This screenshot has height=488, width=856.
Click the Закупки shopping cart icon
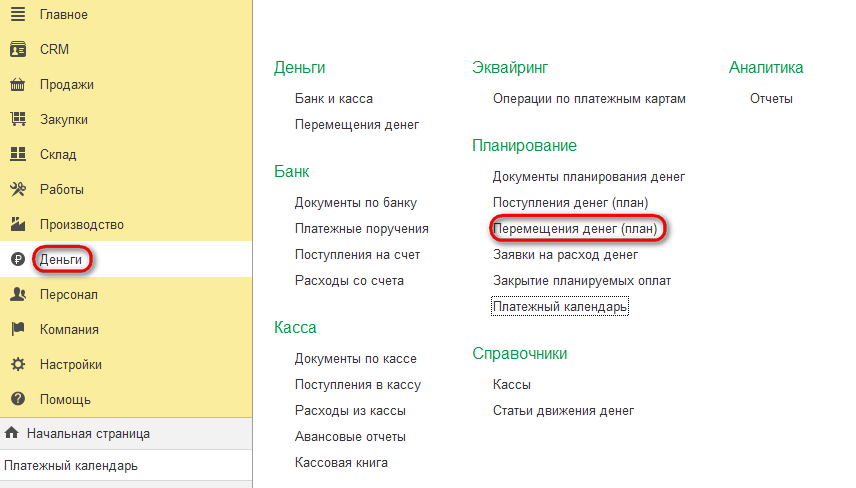click(x=18, y=119)
